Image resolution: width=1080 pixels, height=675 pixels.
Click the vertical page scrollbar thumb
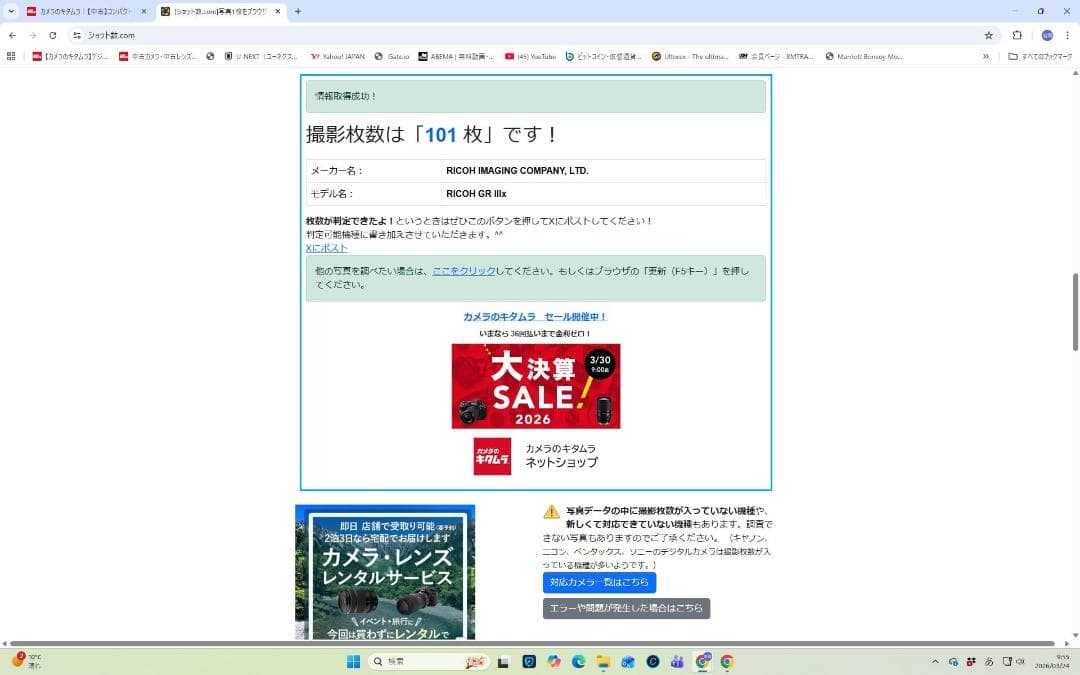click(1075, 312)
